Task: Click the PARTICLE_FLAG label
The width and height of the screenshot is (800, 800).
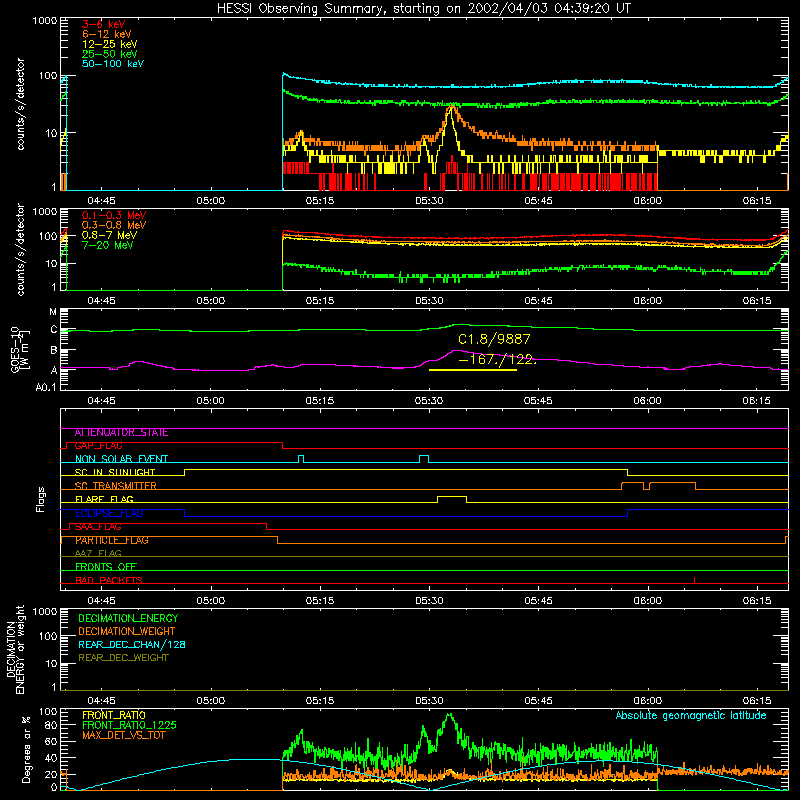Action: pyautogui.click(x=112, y=540)
